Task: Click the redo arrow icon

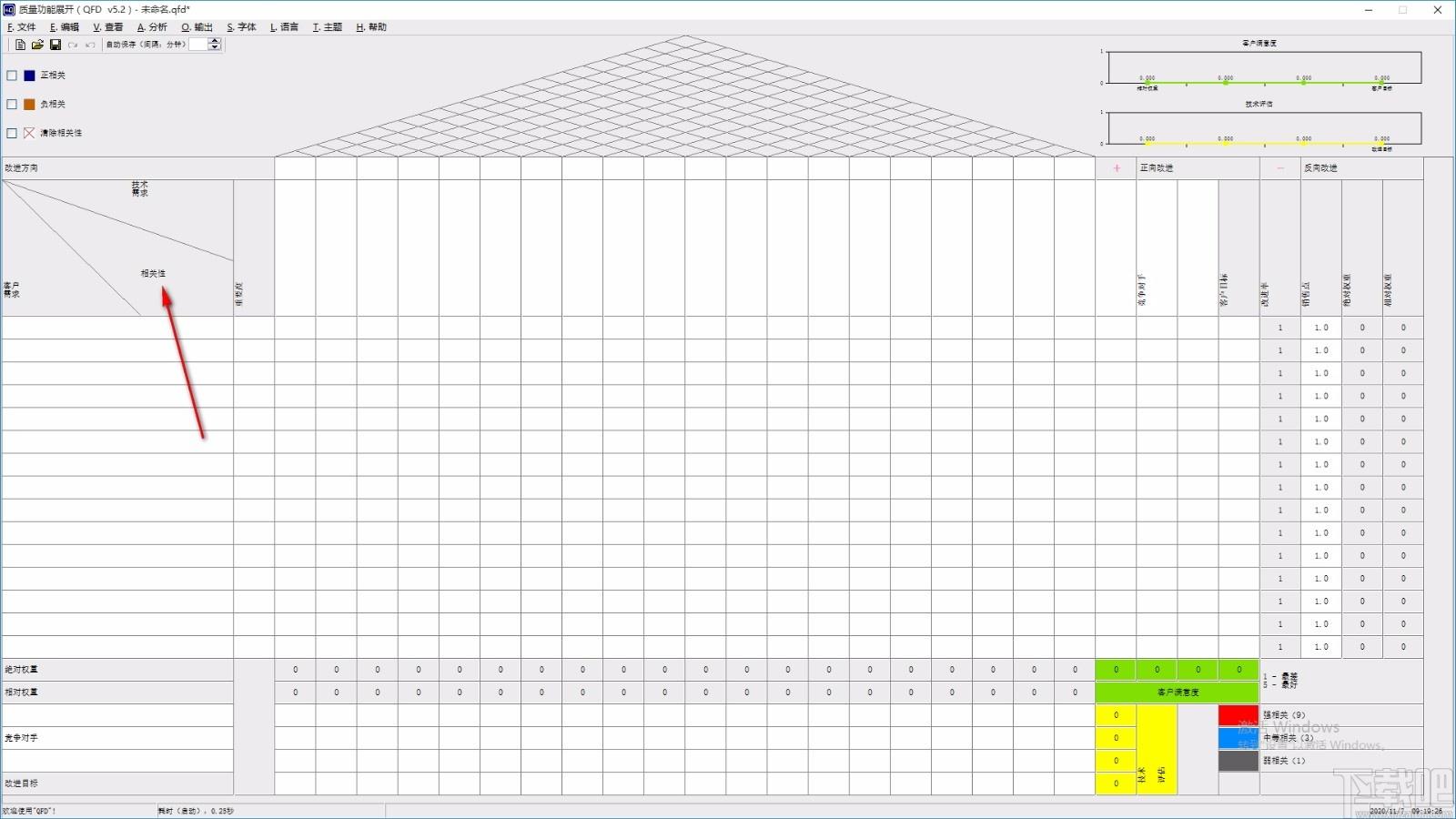Action: [73, 45]
